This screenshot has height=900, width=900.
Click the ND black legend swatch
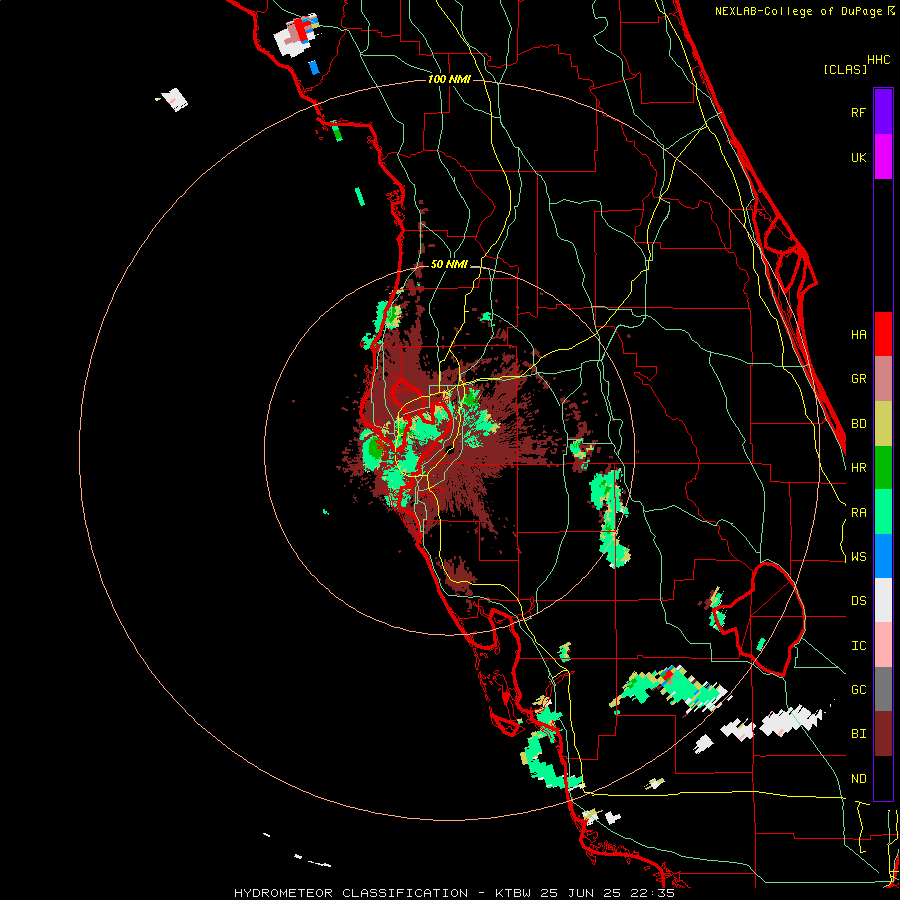click(883, 778)
